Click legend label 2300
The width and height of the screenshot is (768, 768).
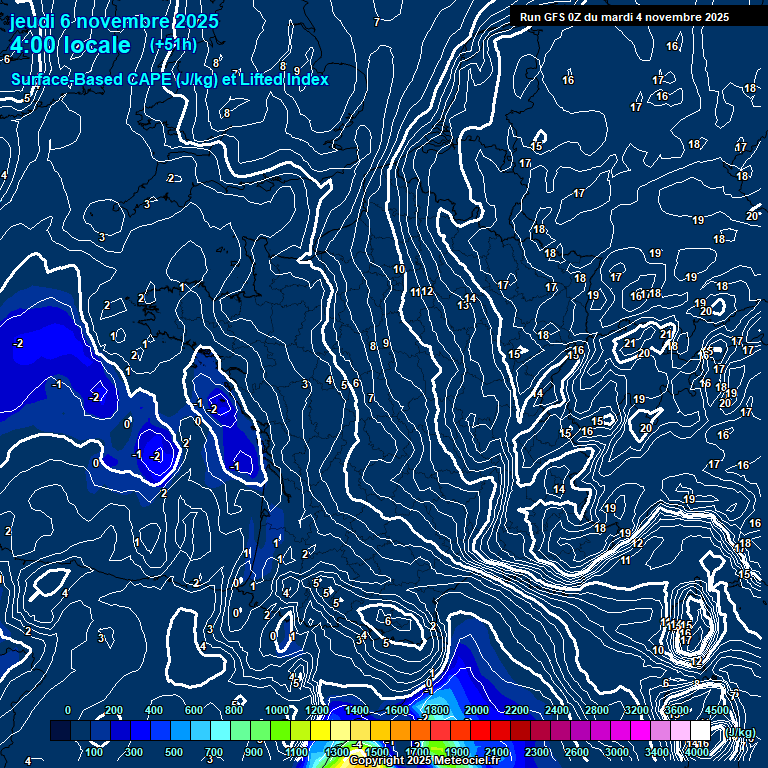(x=537, y=752)
